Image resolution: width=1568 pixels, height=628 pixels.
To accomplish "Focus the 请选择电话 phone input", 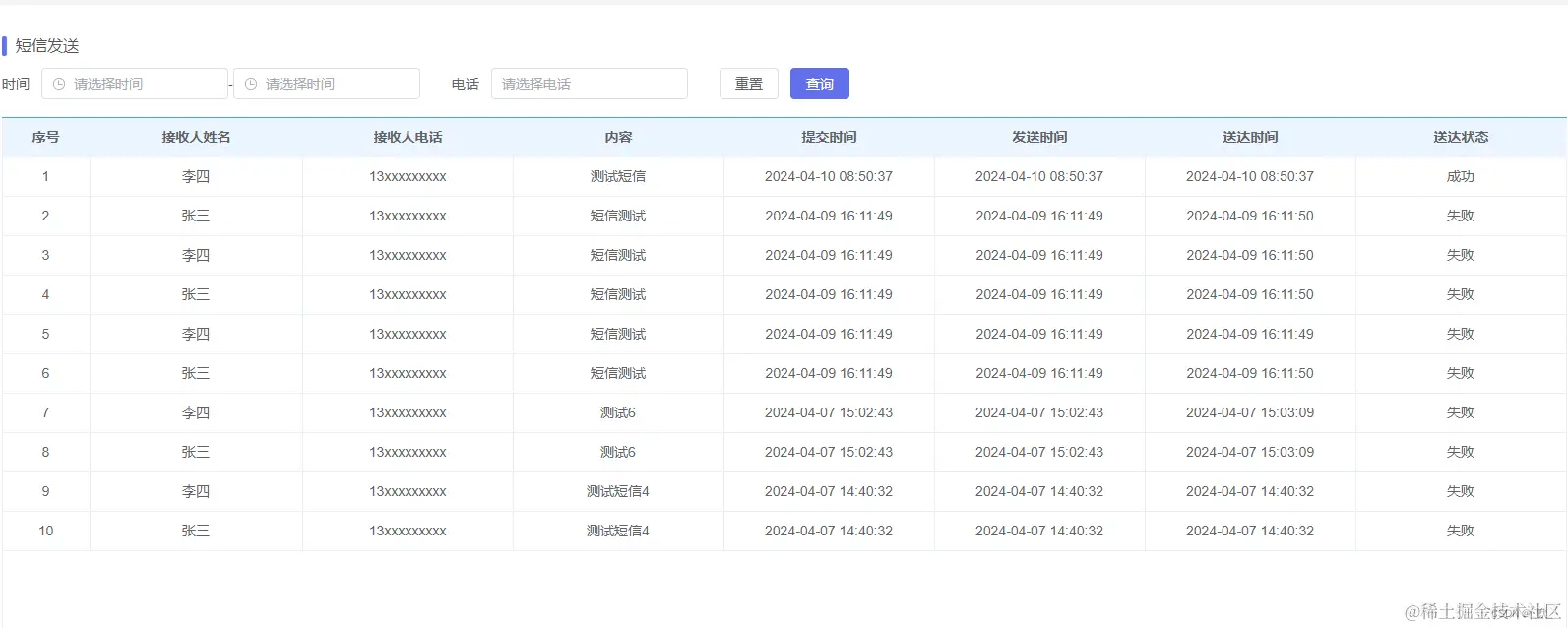I will [590, 84].
